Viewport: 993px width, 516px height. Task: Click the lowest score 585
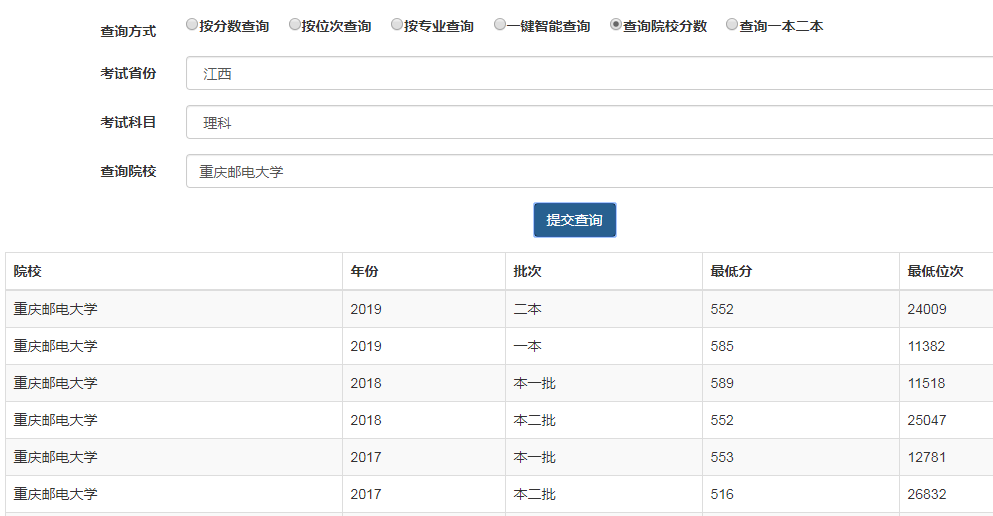click(x=722, y=346)
